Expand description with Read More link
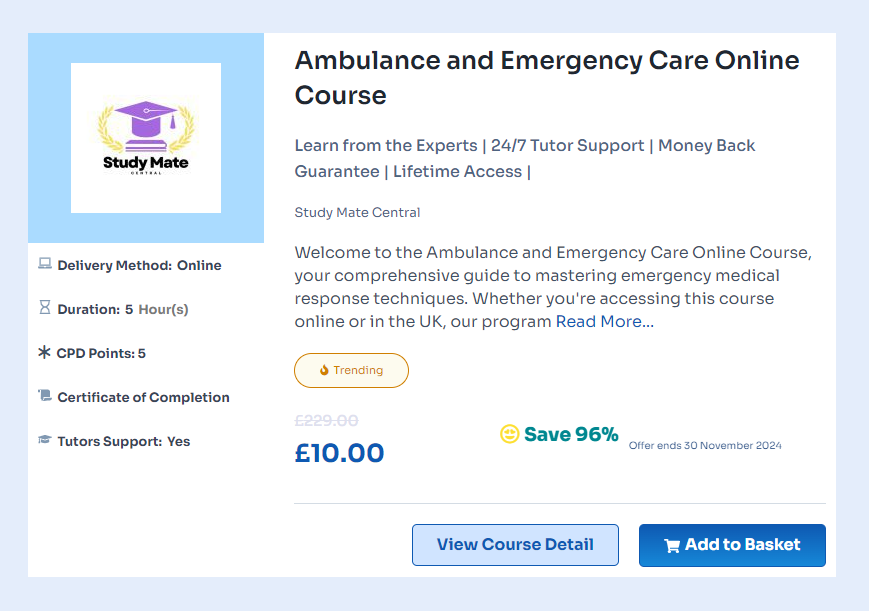This screenshot has width=869, height=611. (x=604, y=321)
